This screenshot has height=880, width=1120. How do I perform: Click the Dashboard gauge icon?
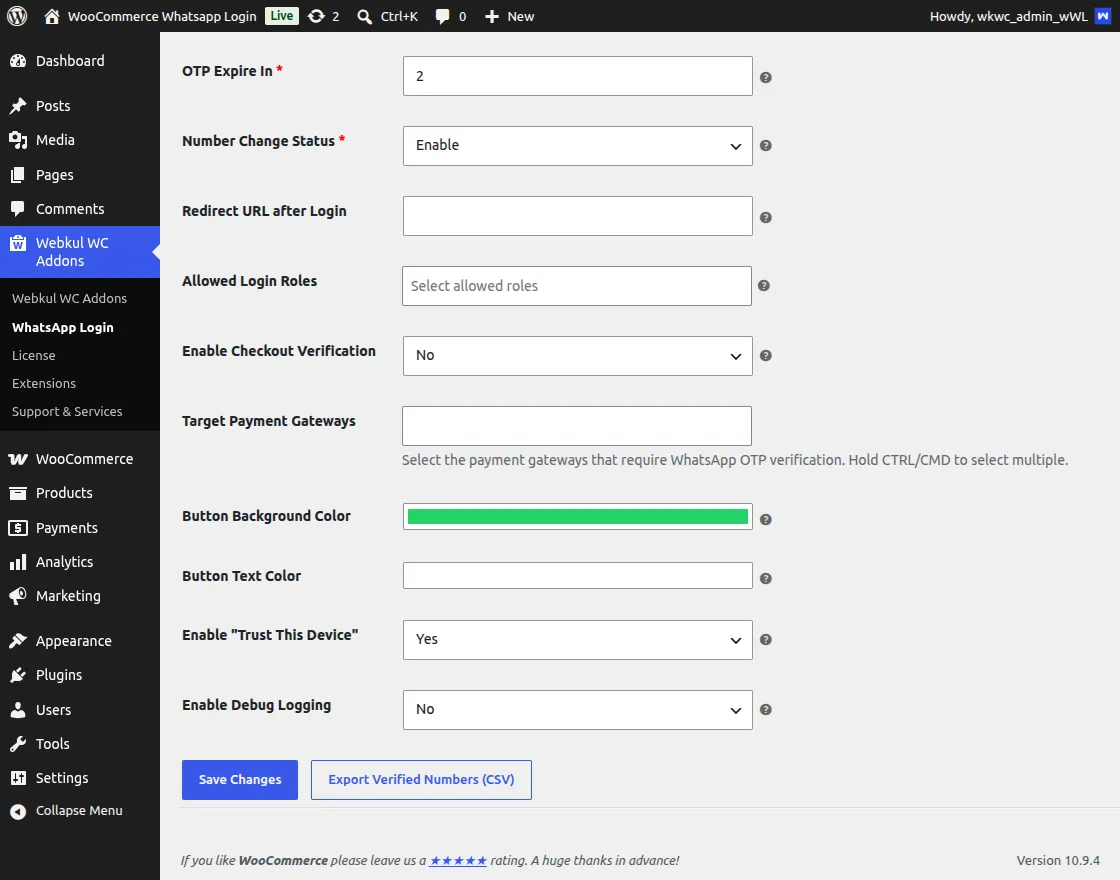(x=18, y=61)
